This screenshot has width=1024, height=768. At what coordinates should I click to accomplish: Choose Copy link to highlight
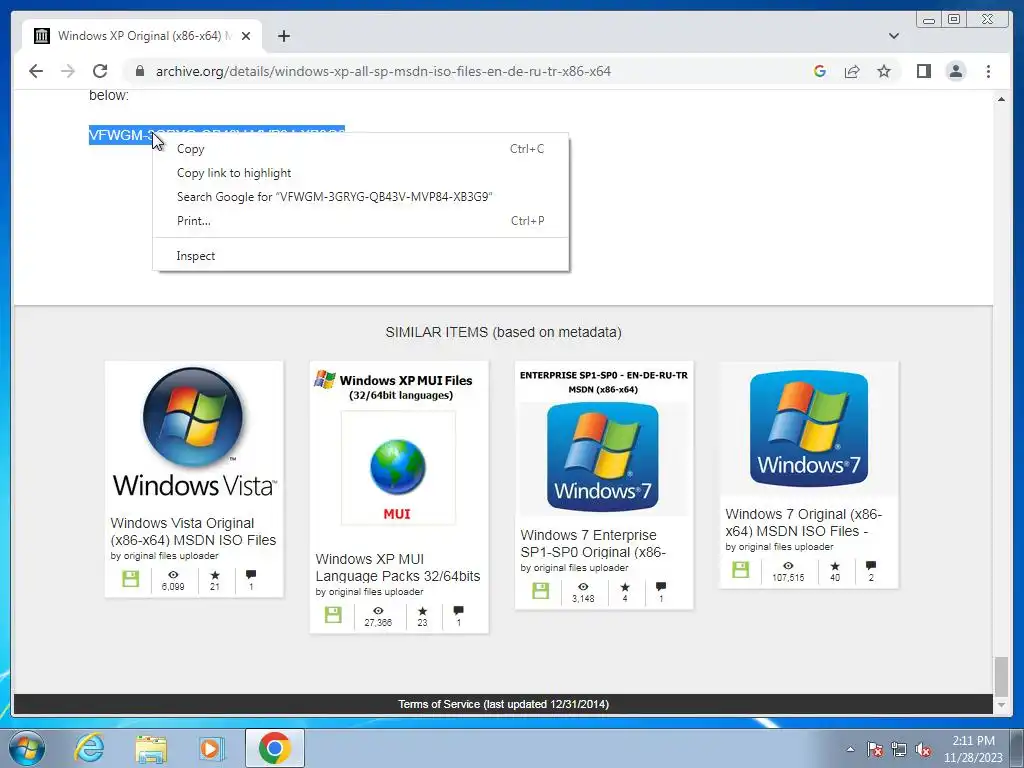[x=360, y=173]
